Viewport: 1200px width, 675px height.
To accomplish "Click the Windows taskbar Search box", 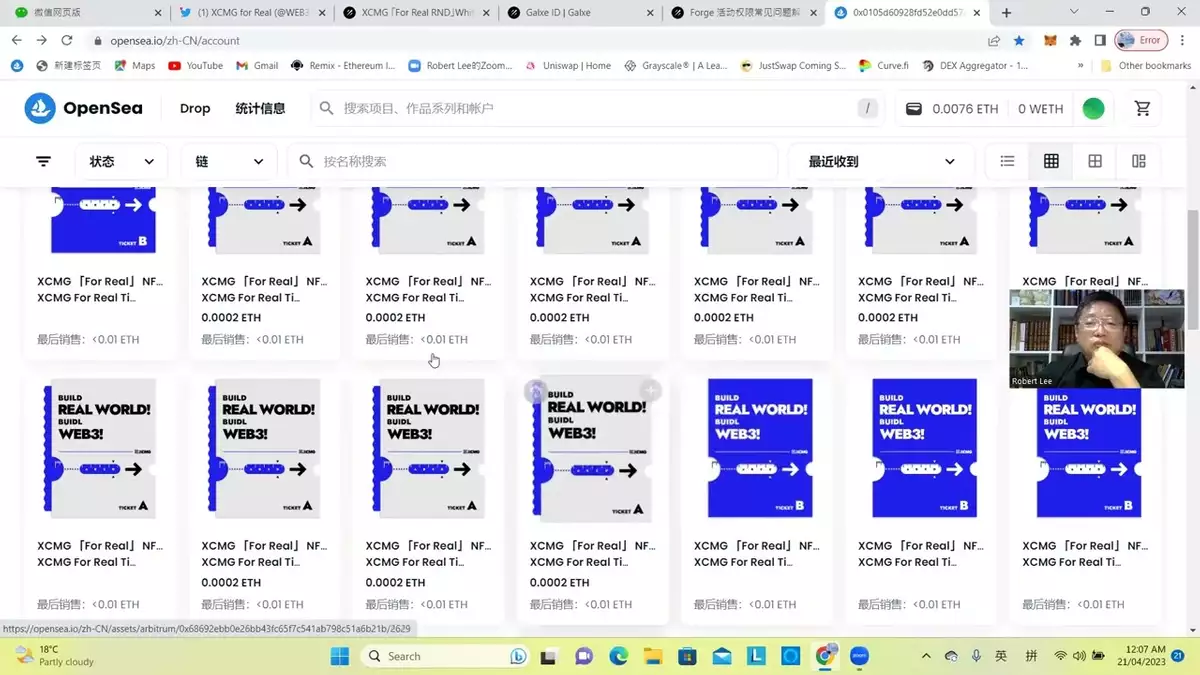I will point(447,656).
